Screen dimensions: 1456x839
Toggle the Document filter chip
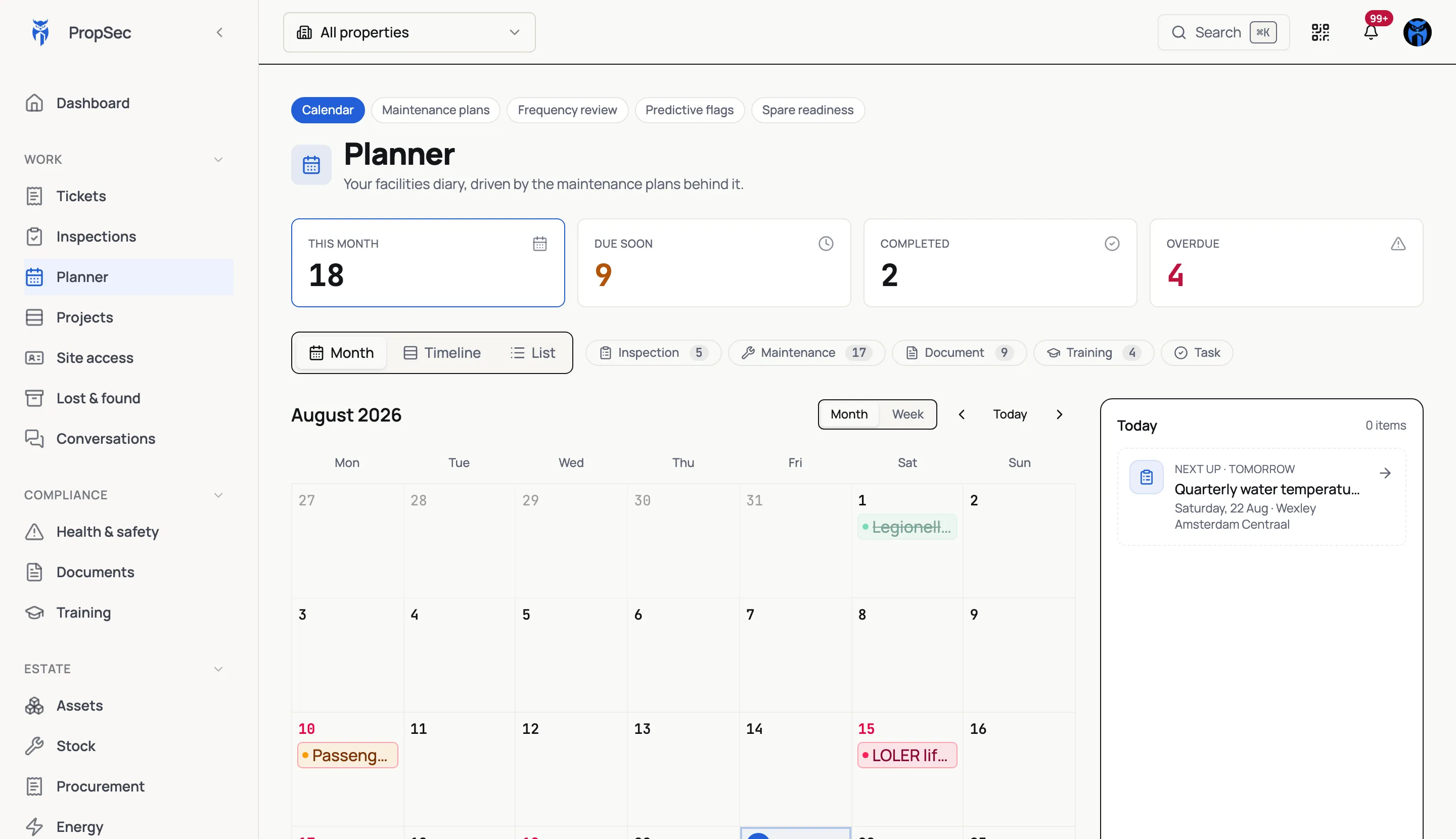(x=959, y=353)
